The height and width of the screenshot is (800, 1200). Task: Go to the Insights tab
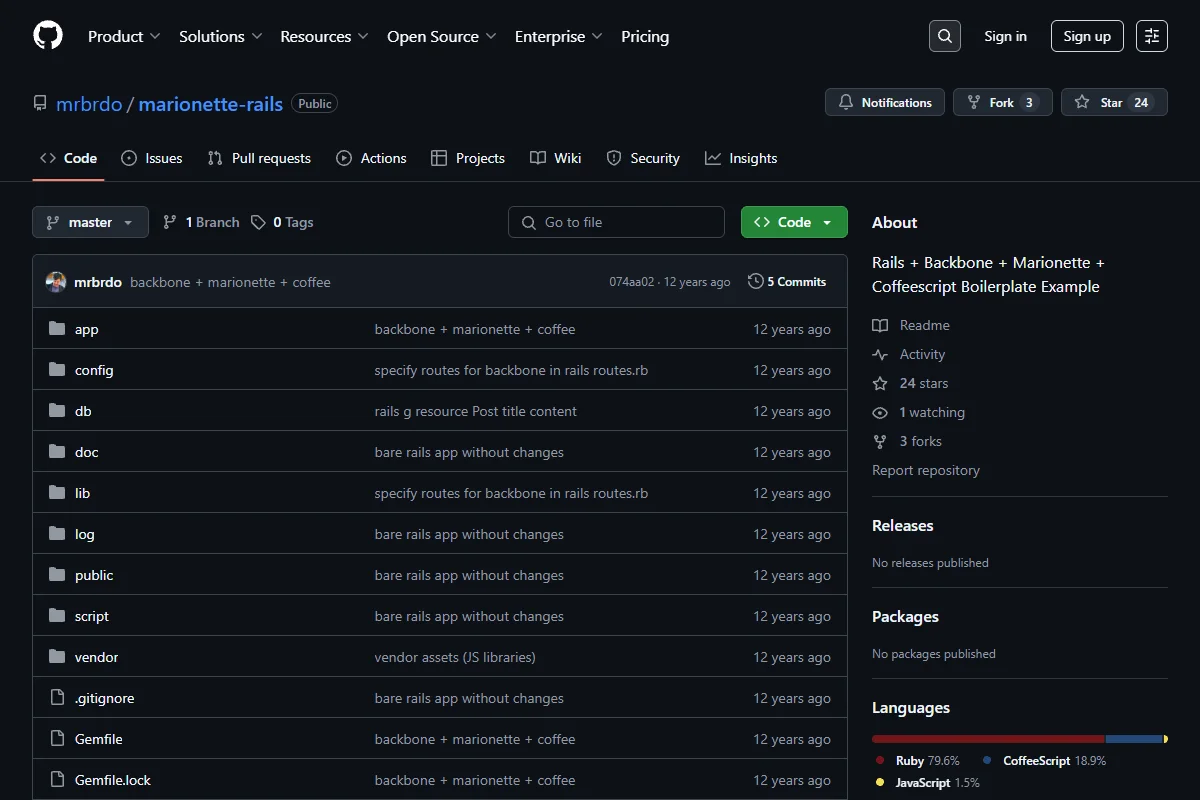741,158
